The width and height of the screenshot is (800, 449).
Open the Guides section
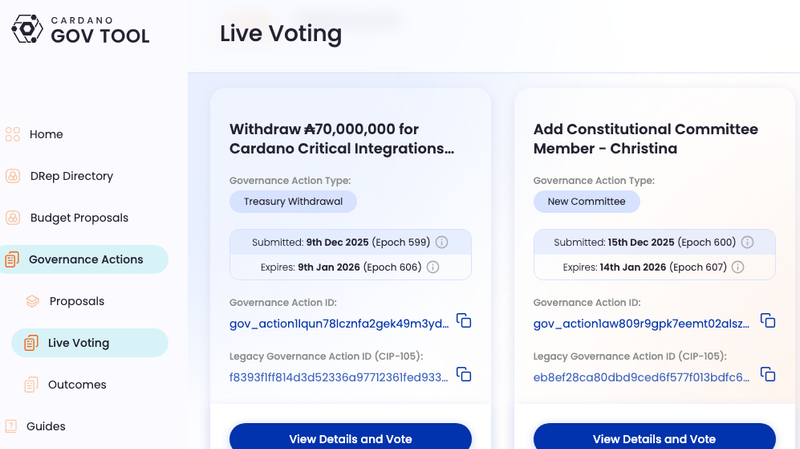click(x=46, y=426)
